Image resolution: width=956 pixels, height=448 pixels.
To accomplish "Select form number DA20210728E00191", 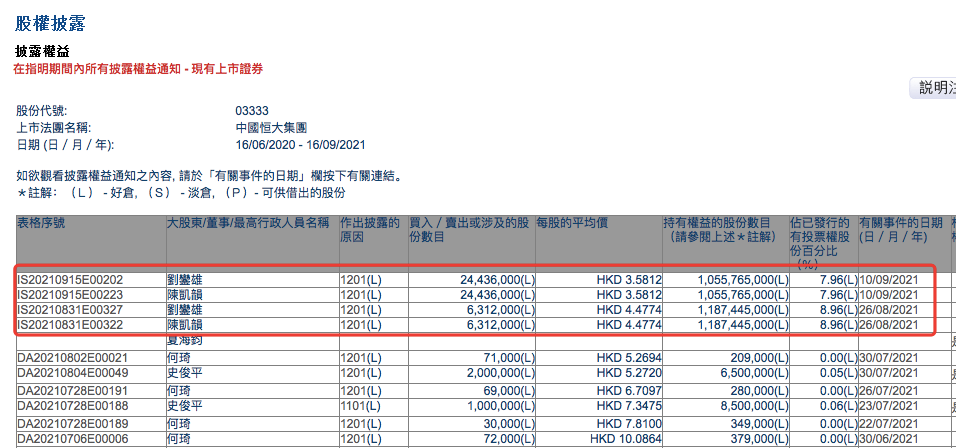I will coord(73,390).
